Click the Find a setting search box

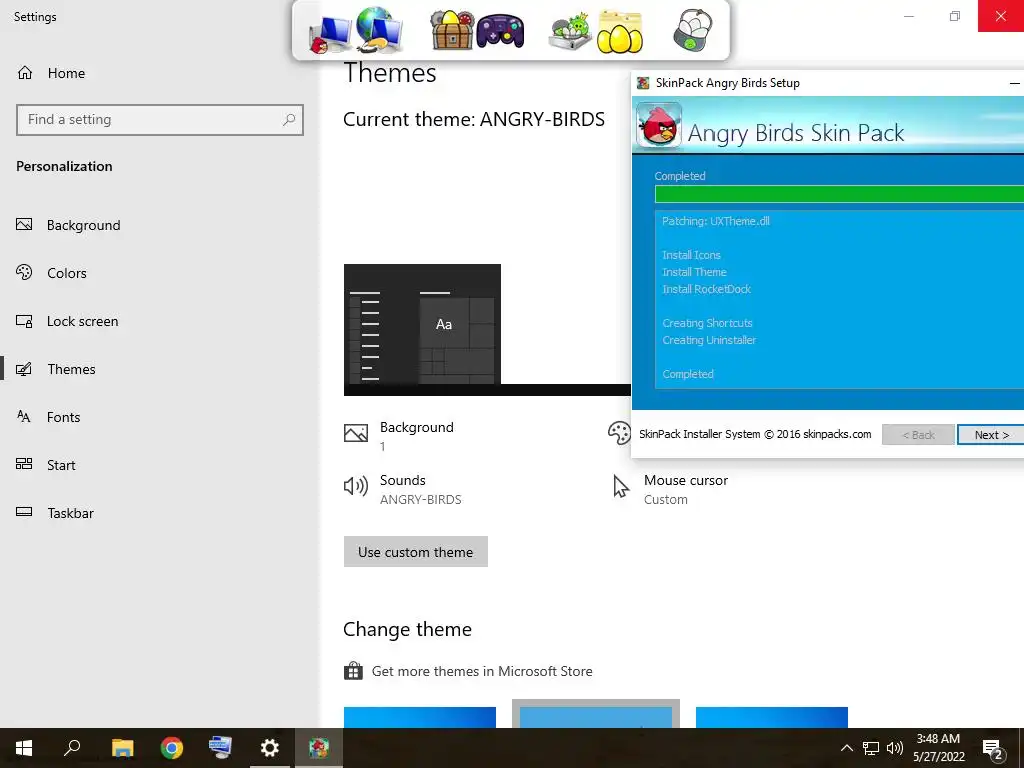click(x=160, y=120)
